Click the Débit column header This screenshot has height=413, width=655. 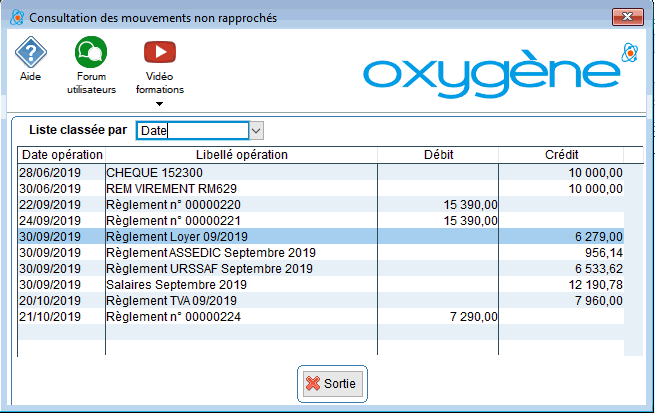coord(438,155)
